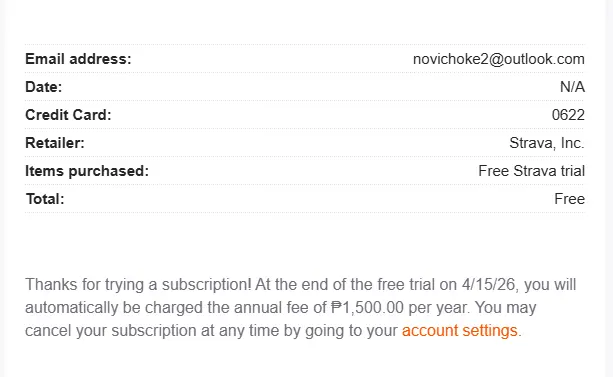Click the Total label
The height and width of the screenshot is (377, 613).
click(45, 199)
